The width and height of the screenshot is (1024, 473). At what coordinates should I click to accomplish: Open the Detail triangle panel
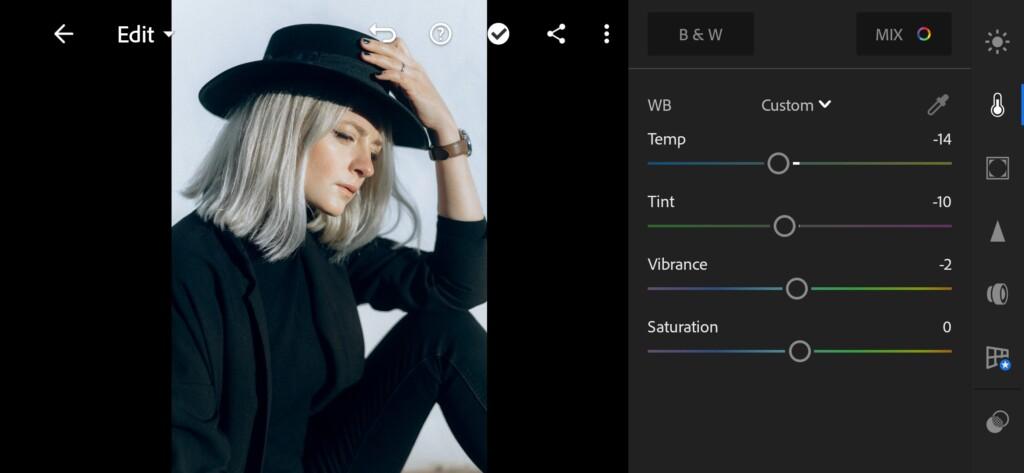pyautogui.click(x=997, y=231)
